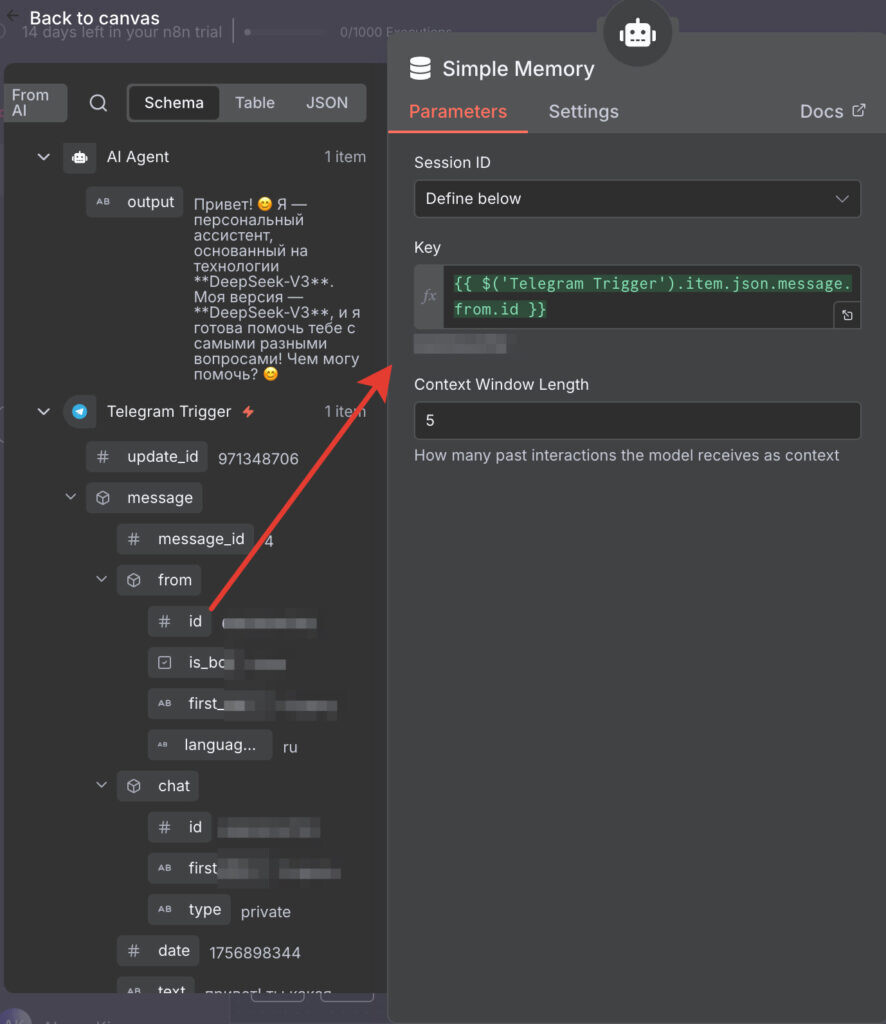Click the AI Agent robot icon
The height and width of the screenshot is (1024, 886).
point(80,157)
